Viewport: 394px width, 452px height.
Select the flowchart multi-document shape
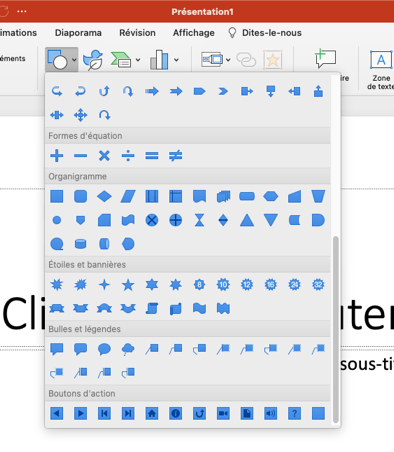pos(223,196)
